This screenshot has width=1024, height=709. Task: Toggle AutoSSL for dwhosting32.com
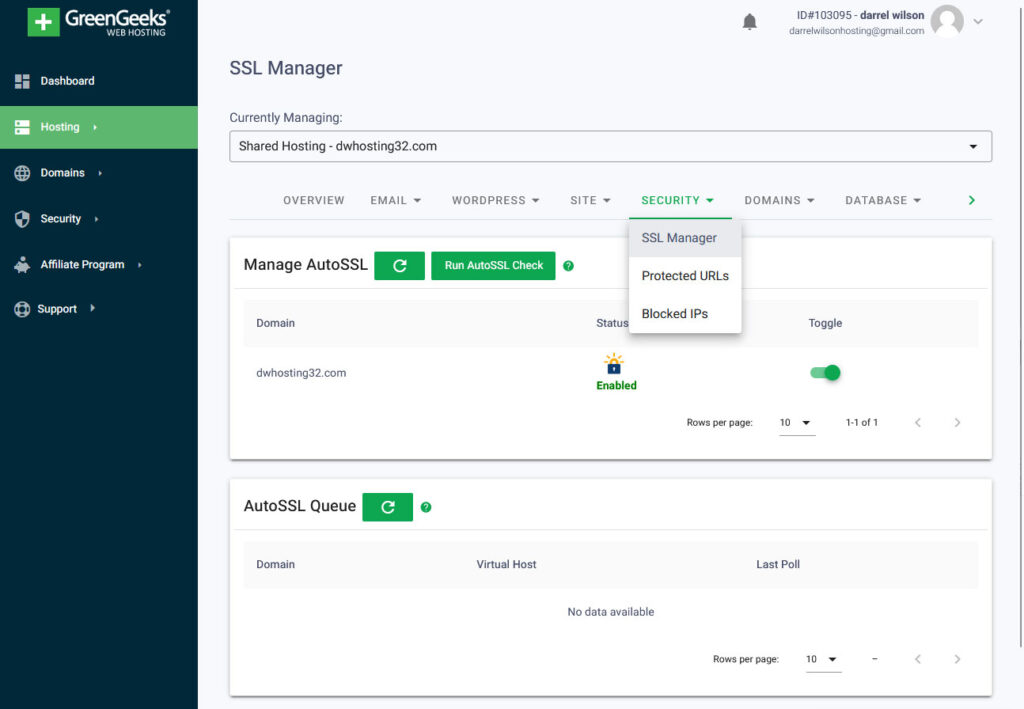[825, 373]
